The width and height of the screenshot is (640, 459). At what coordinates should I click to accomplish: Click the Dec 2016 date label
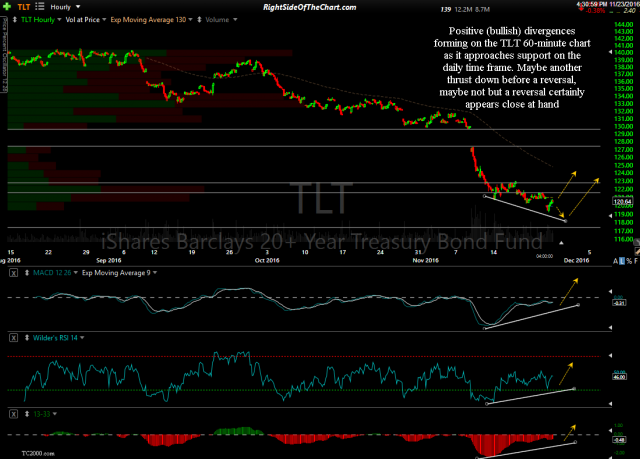click(x=576, y=260)
